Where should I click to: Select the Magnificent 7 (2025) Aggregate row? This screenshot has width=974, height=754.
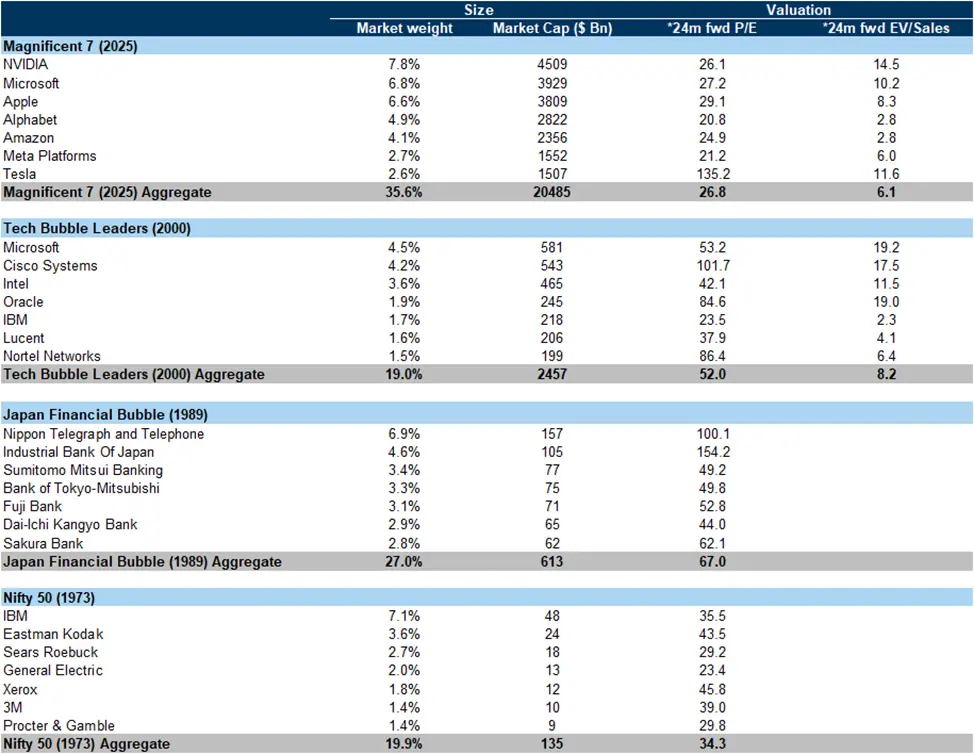pyautogui.click(x=487, y=192)
